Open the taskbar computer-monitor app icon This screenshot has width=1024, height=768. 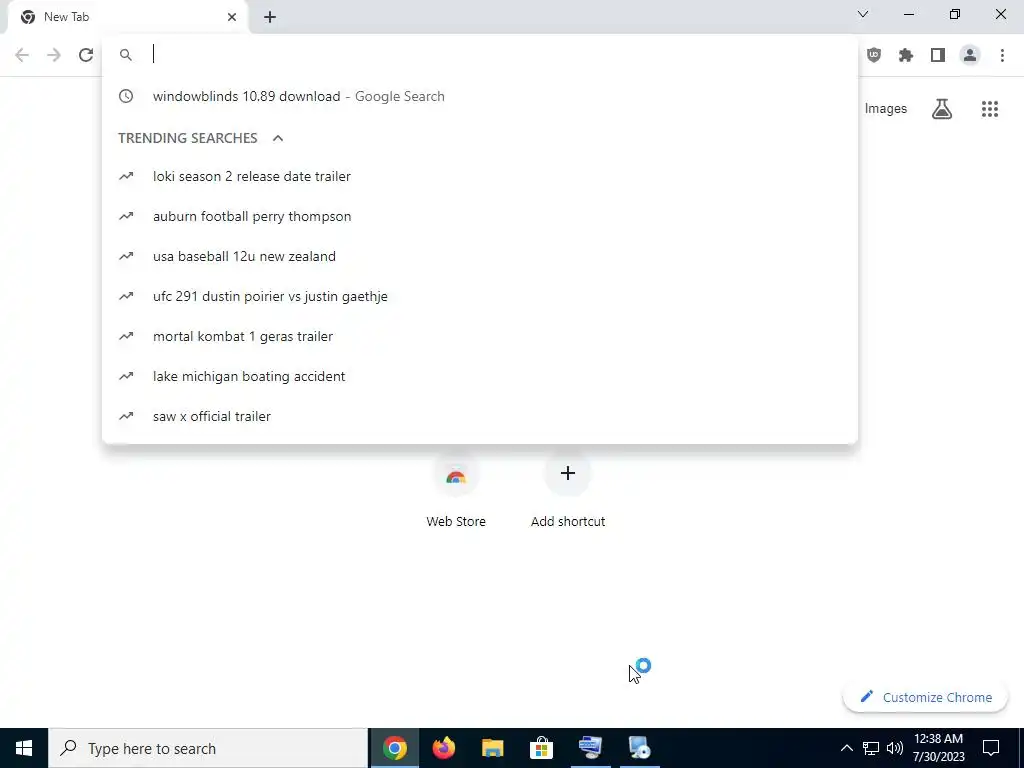[590, 748]
